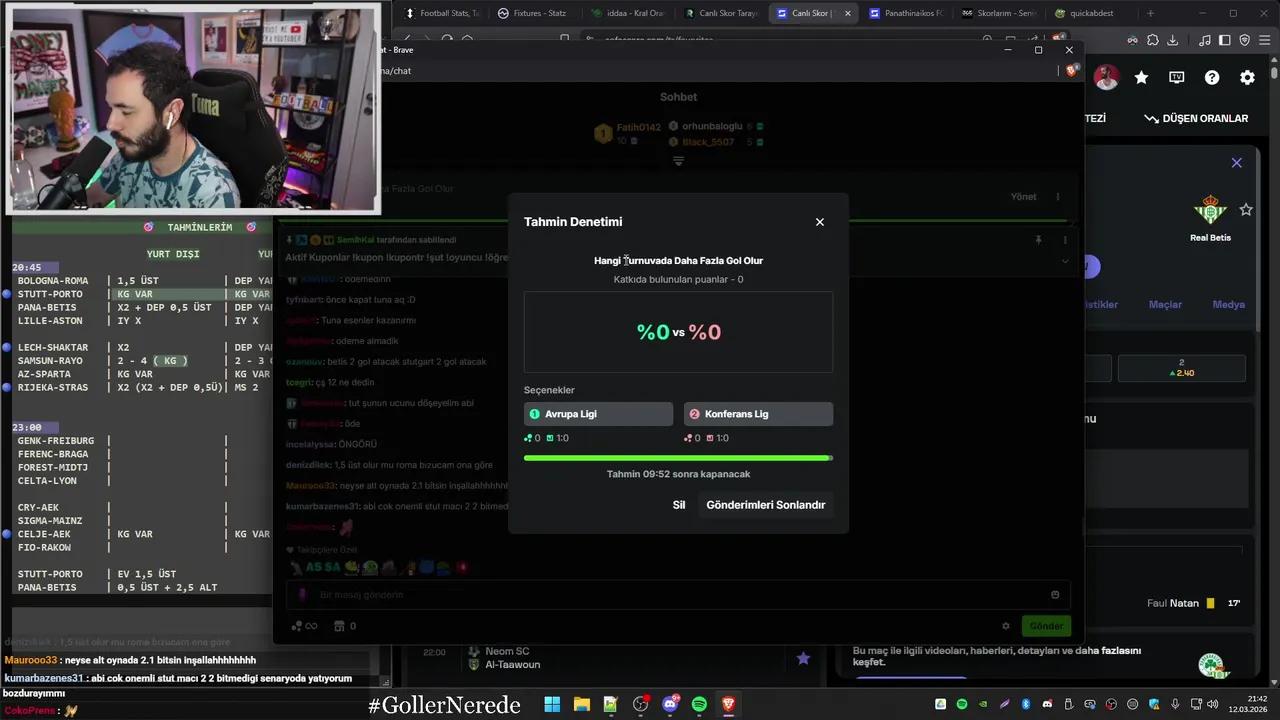
Task: Toggle favorite star for Neom SC match
Action: coord(803,658)
